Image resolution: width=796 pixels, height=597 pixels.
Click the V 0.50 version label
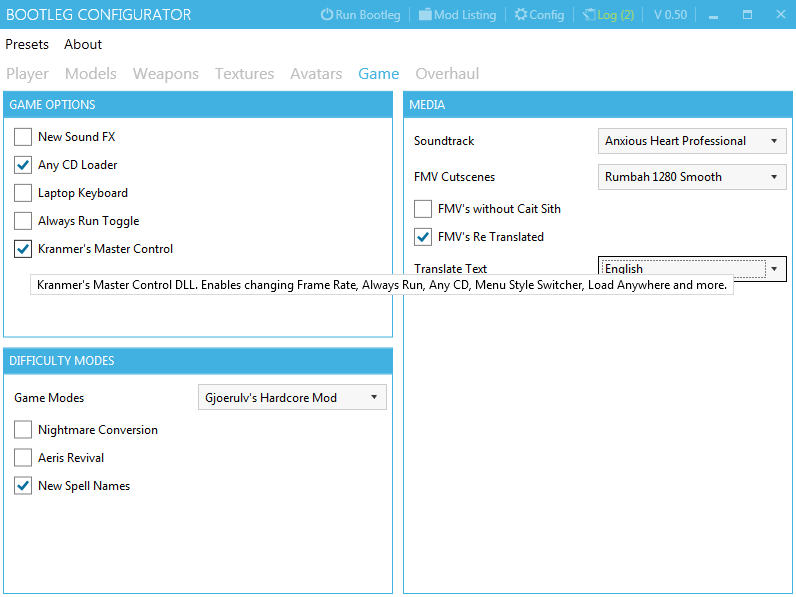[x=670, y=15]
